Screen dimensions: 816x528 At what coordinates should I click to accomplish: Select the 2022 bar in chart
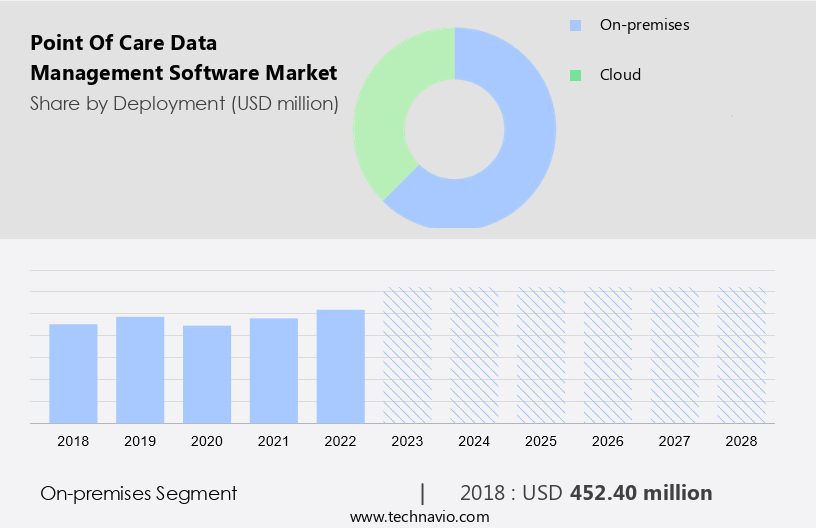click(x=341, y=367)
